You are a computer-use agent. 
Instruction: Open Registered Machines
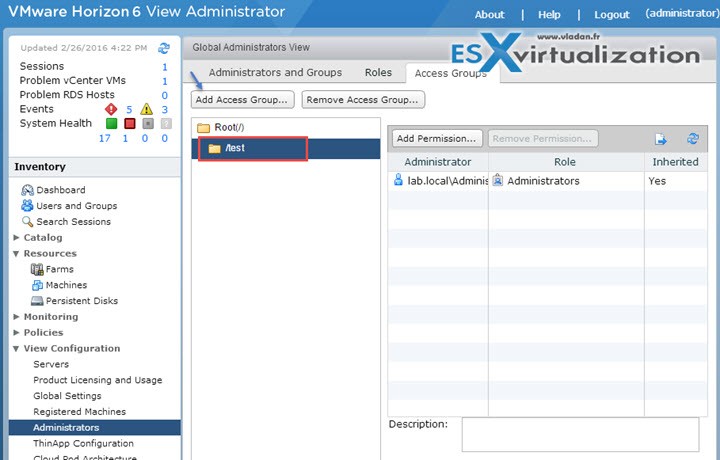pyautogui.click(x=79, y=412)
